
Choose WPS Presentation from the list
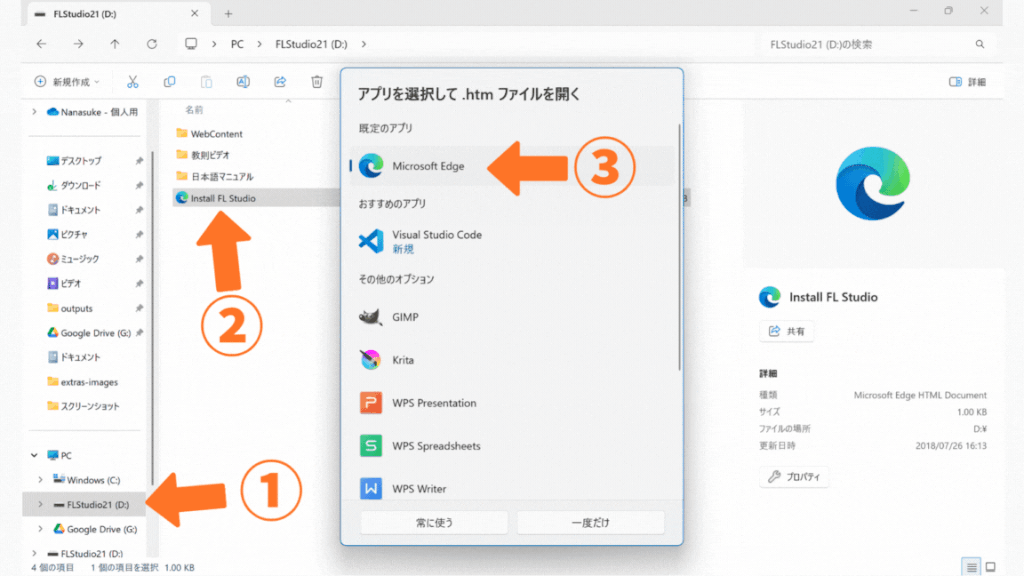(512, 403)
